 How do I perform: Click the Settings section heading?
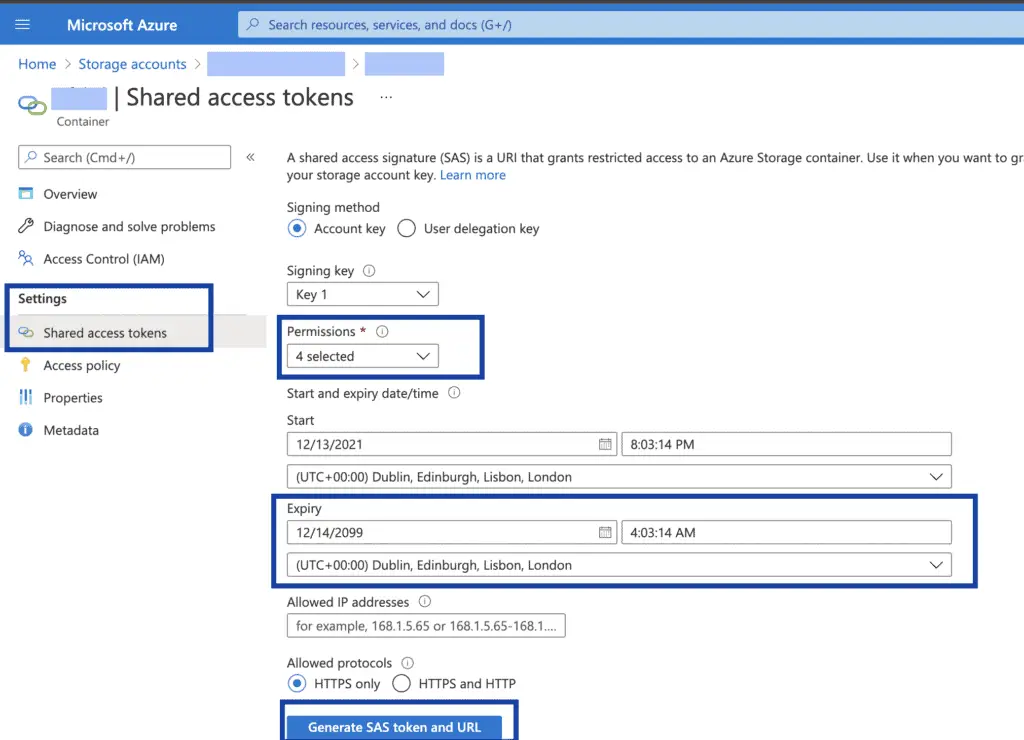coord(42,298)
